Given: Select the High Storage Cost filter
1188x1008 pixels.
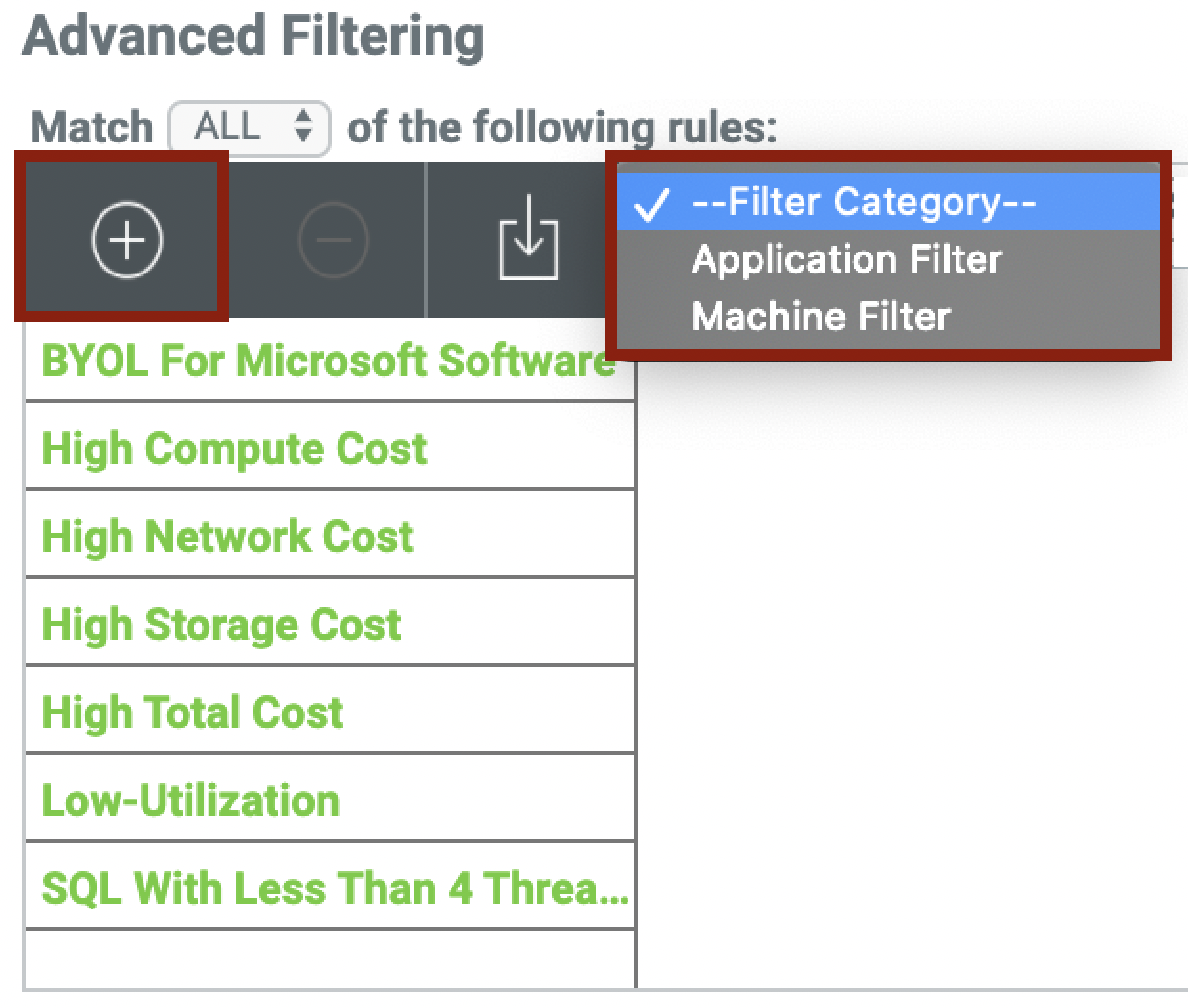Looking at the screenshot, I should click(221, 625).
